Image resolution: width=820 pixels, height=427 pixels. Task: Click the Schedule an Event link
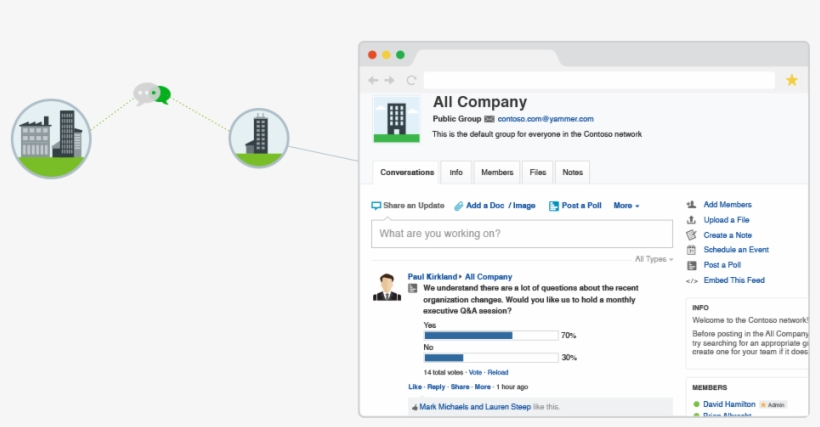pos(736,250)
